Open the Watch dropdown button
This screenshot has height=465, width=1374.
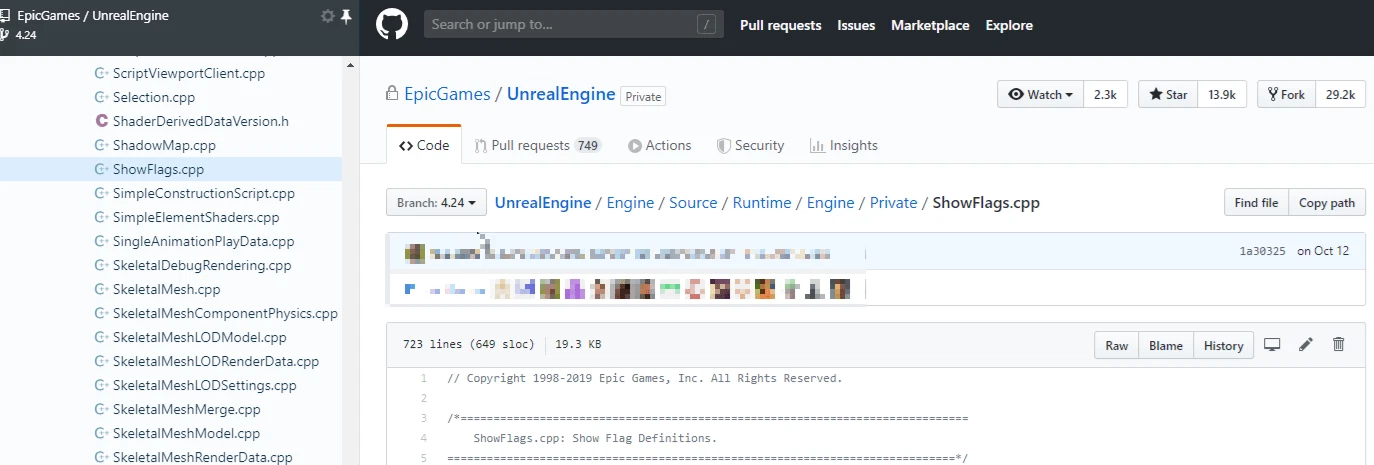click(x=1040, y=94)
